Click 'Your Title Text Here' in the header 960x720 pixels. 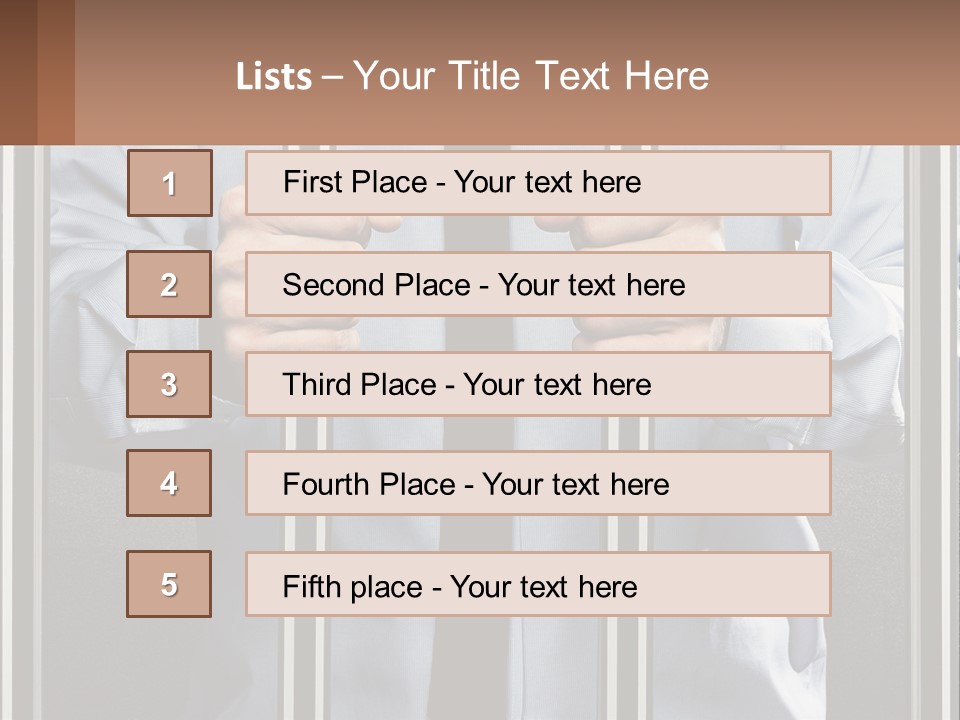530,76
